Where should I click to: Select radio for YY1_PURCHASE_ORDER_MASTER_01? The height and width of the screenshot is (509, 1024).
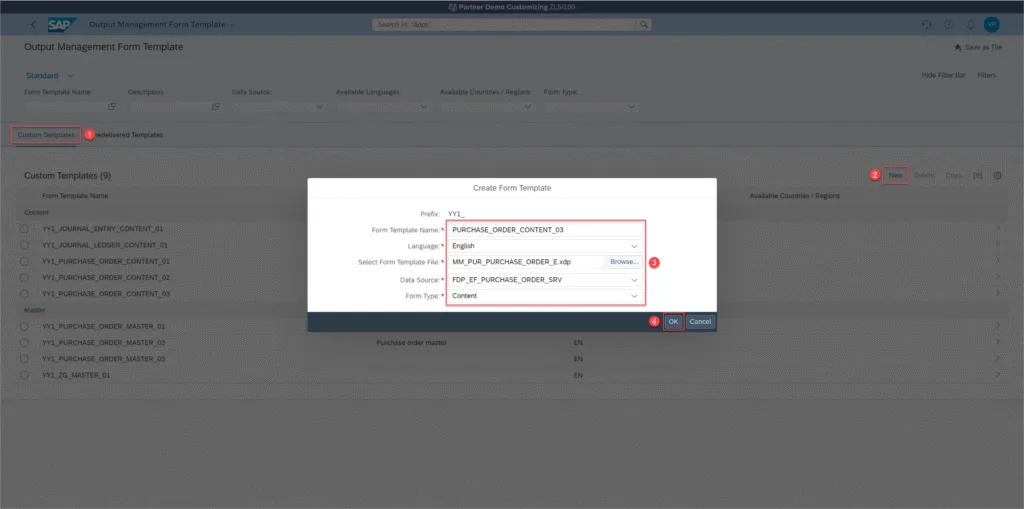(24, 326)
